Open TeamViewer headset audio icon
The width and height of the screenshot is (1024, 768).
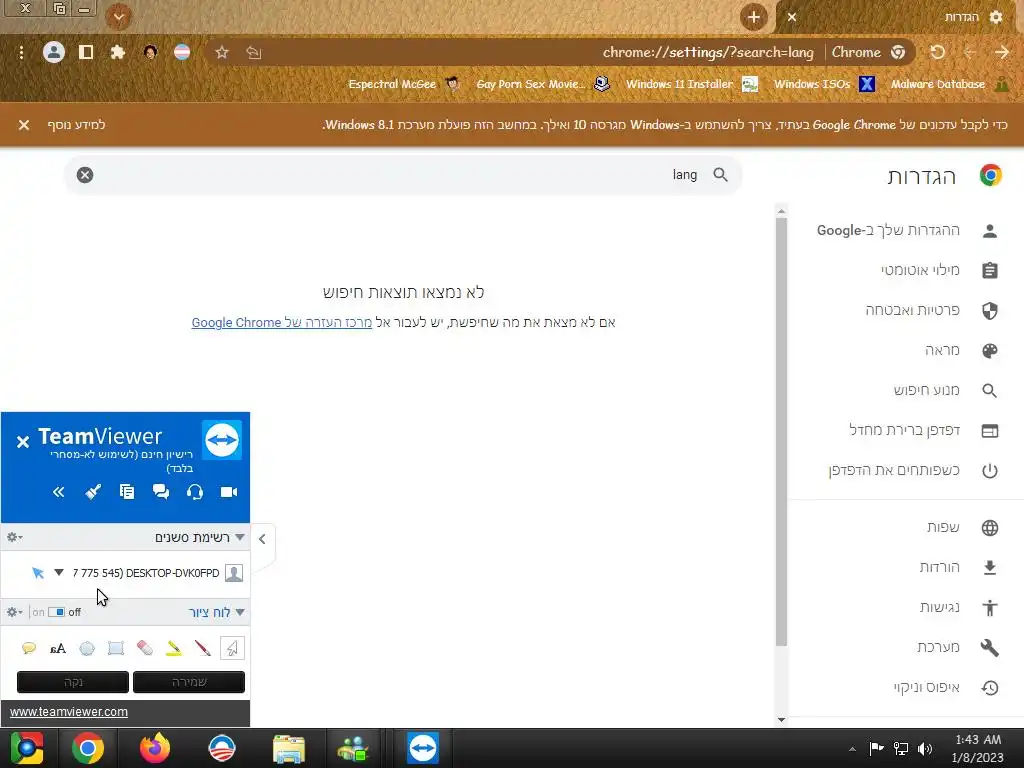195,492
